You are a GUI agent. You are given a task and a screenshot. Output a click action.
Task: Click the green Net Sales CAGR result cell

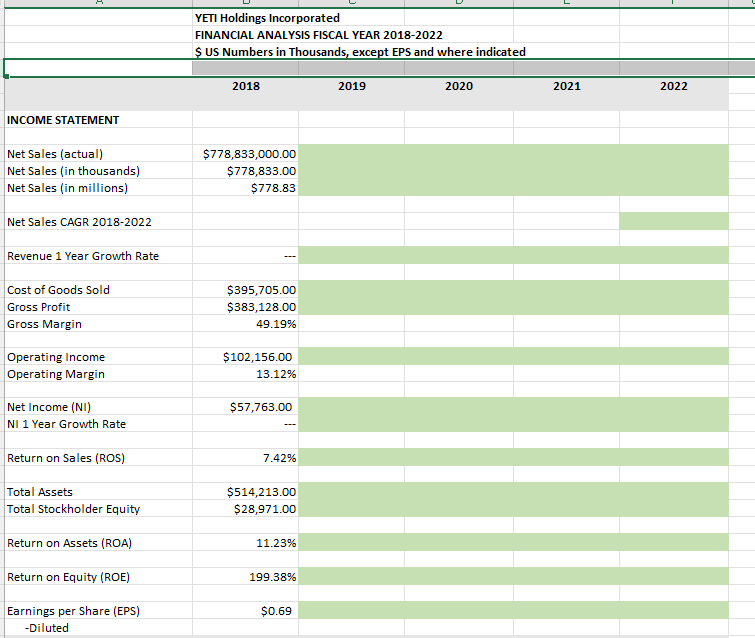tap(673, 221)
